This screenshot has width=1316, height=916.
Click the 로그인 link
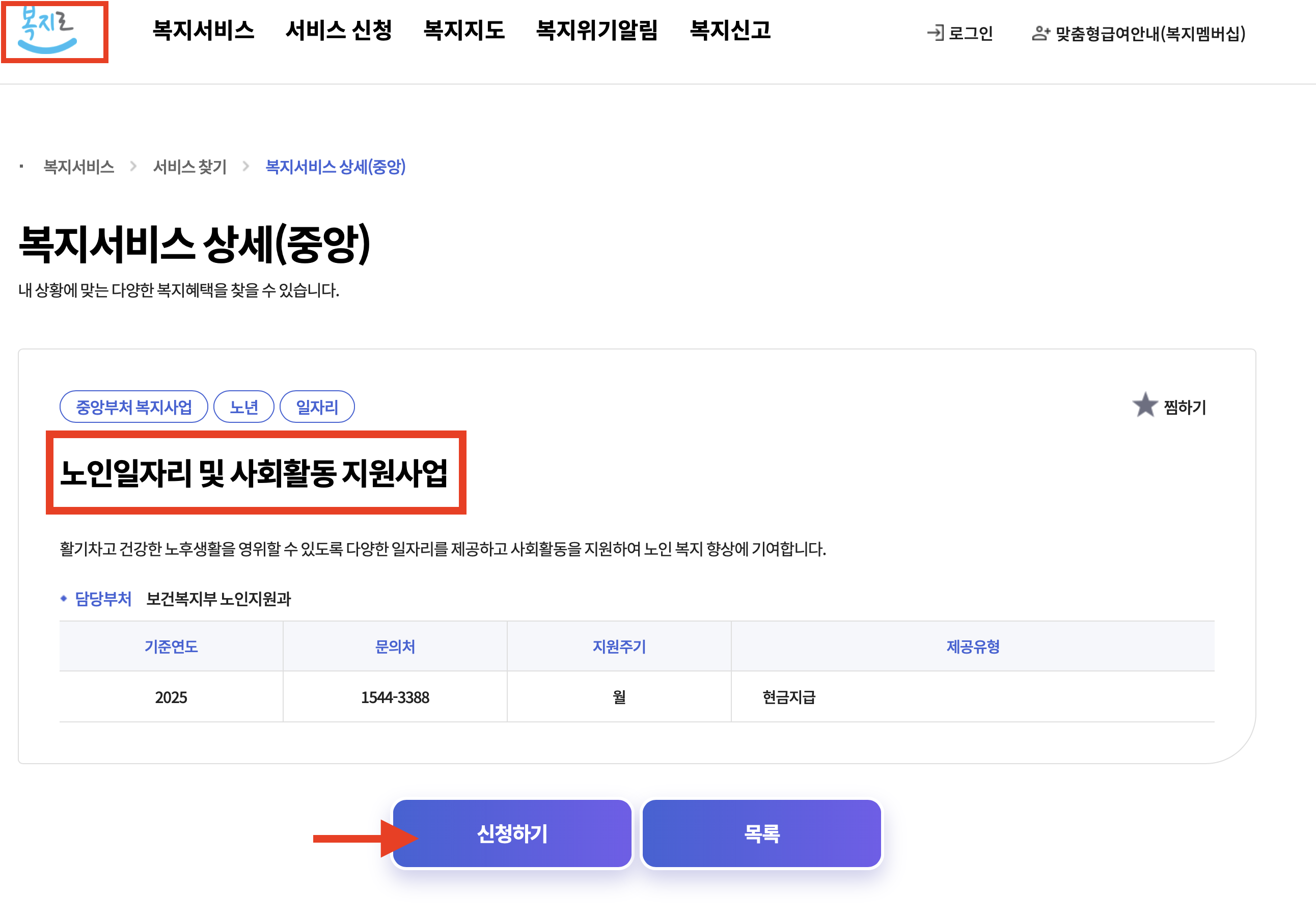pyautogui.click(x=970, y=33)
